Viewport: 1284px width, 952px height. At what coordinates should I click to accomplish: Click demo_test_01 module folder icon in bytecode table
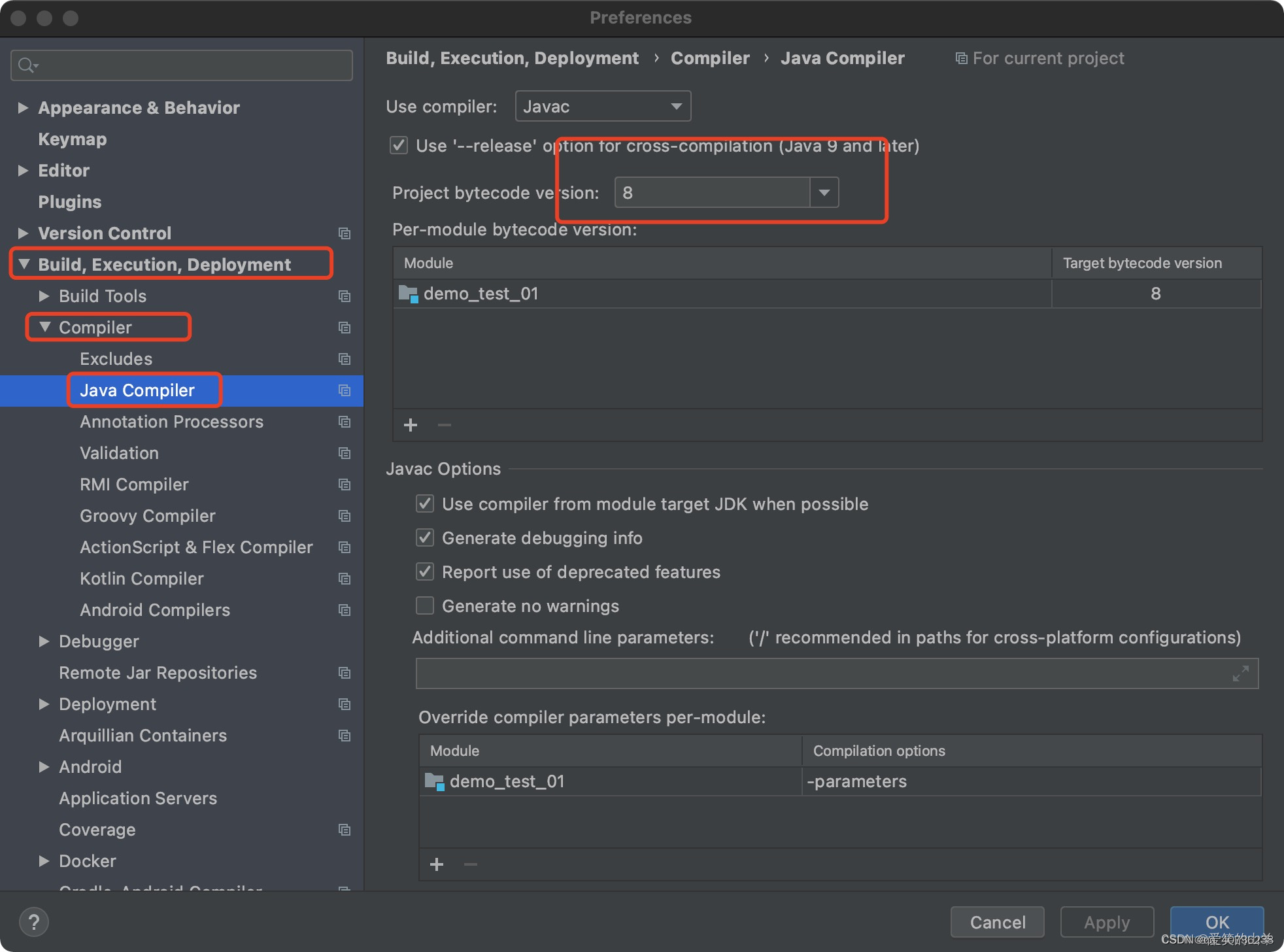click(x=409, y=294)
